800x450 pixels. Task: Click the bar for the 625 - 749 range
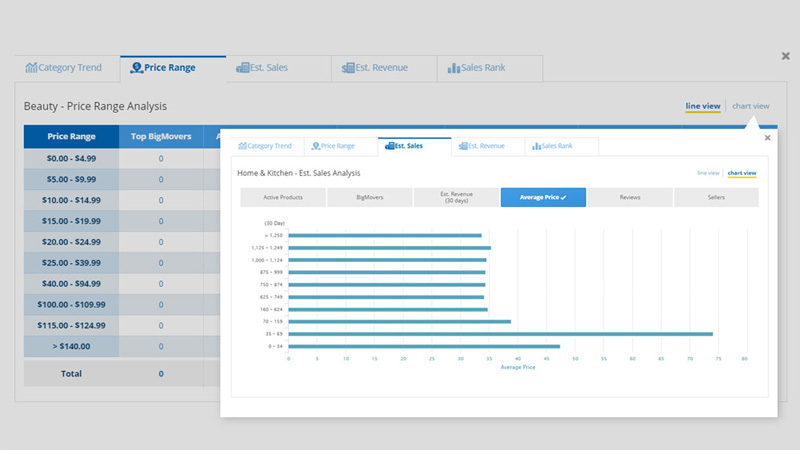(x=386, y=297)
